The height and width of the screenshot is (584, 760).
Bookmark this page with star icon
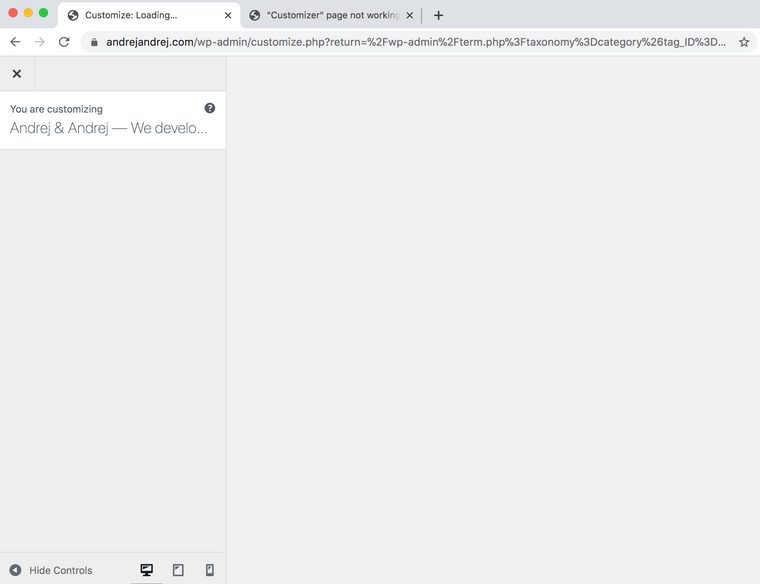coord(744,42)
